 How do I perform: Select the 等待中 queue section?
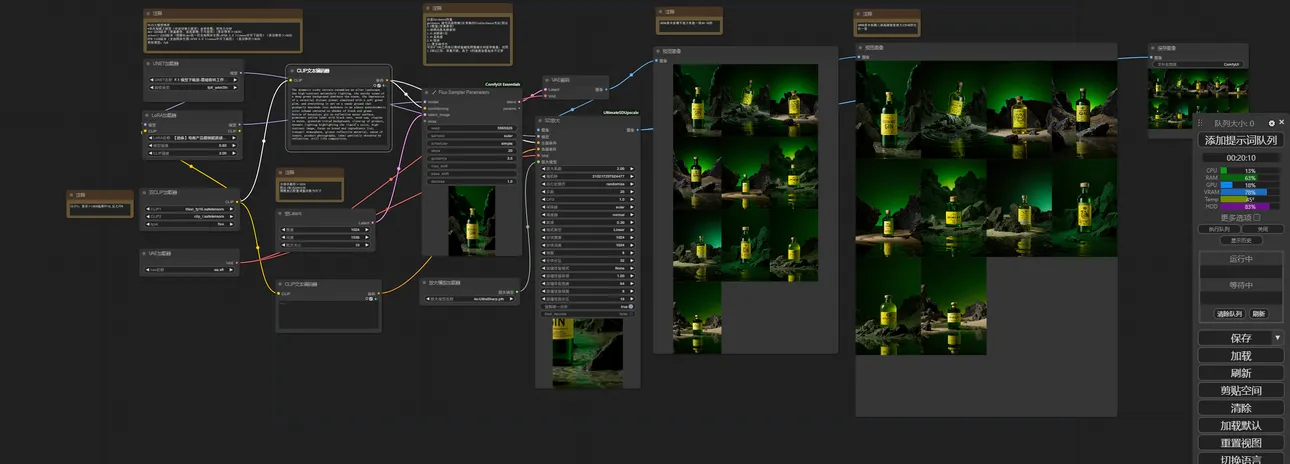pos(1239,285)
